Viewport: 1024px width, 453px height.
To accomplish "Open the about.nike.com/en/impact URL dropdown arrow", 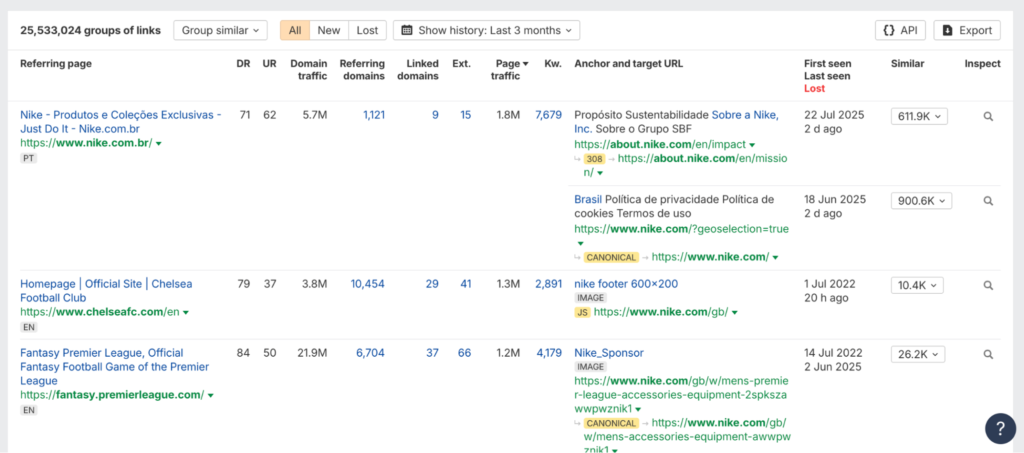I will pyautogui.click(x=752, y=145).
